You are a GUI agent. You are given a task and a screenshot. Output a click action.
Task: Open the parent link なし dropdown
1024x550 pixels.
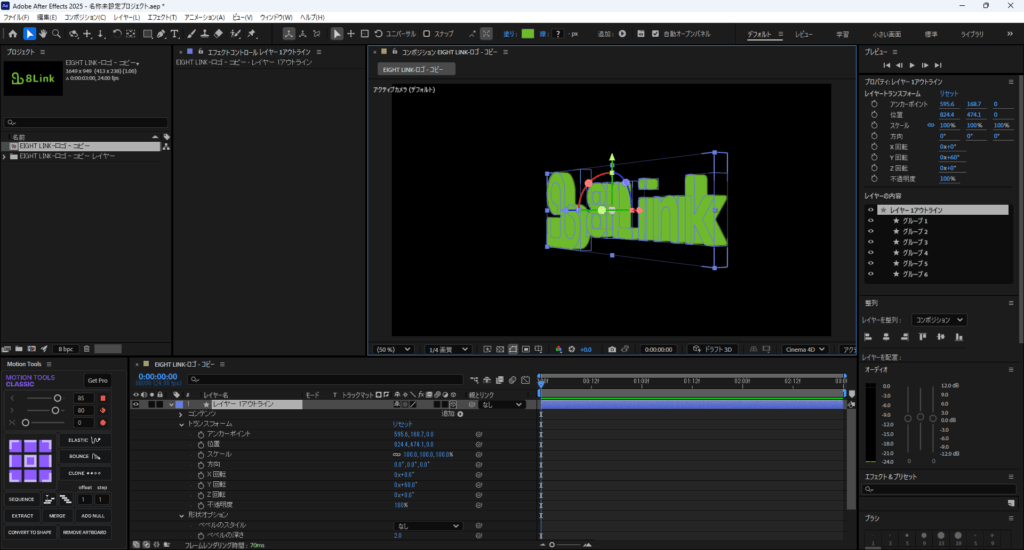[502, 404]
